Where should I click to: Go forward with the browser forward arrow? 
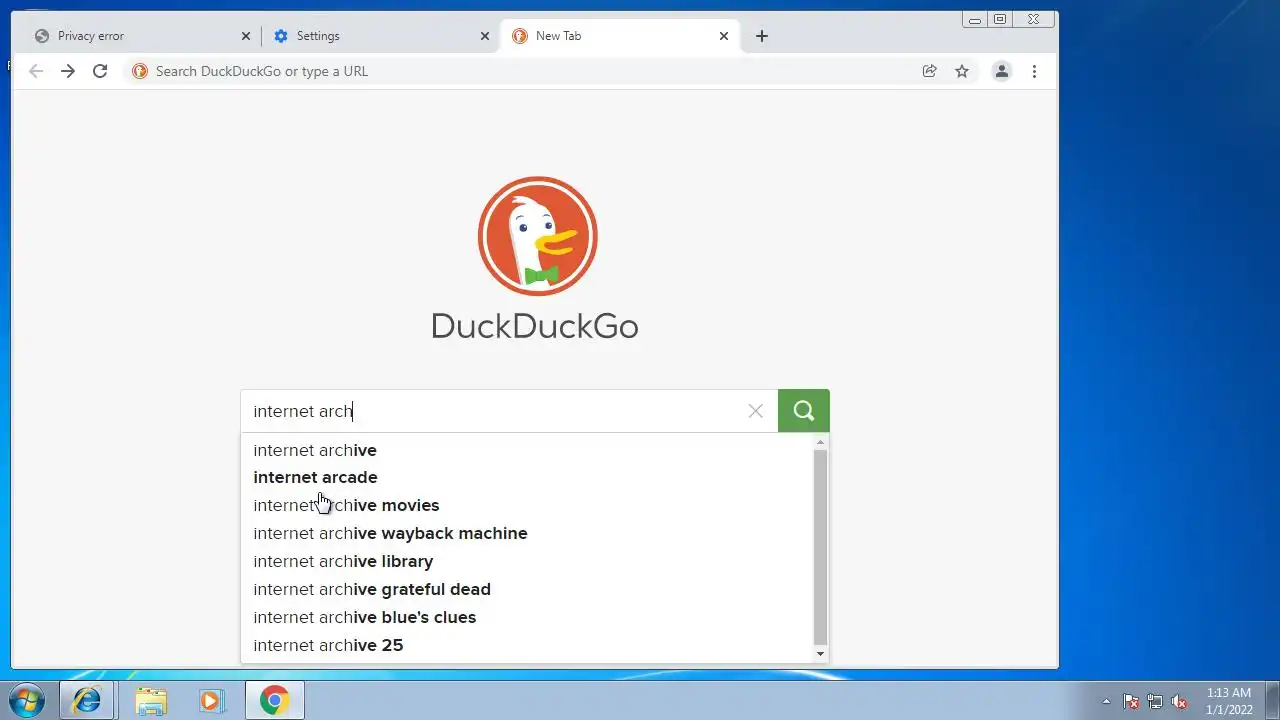(68, 71)
